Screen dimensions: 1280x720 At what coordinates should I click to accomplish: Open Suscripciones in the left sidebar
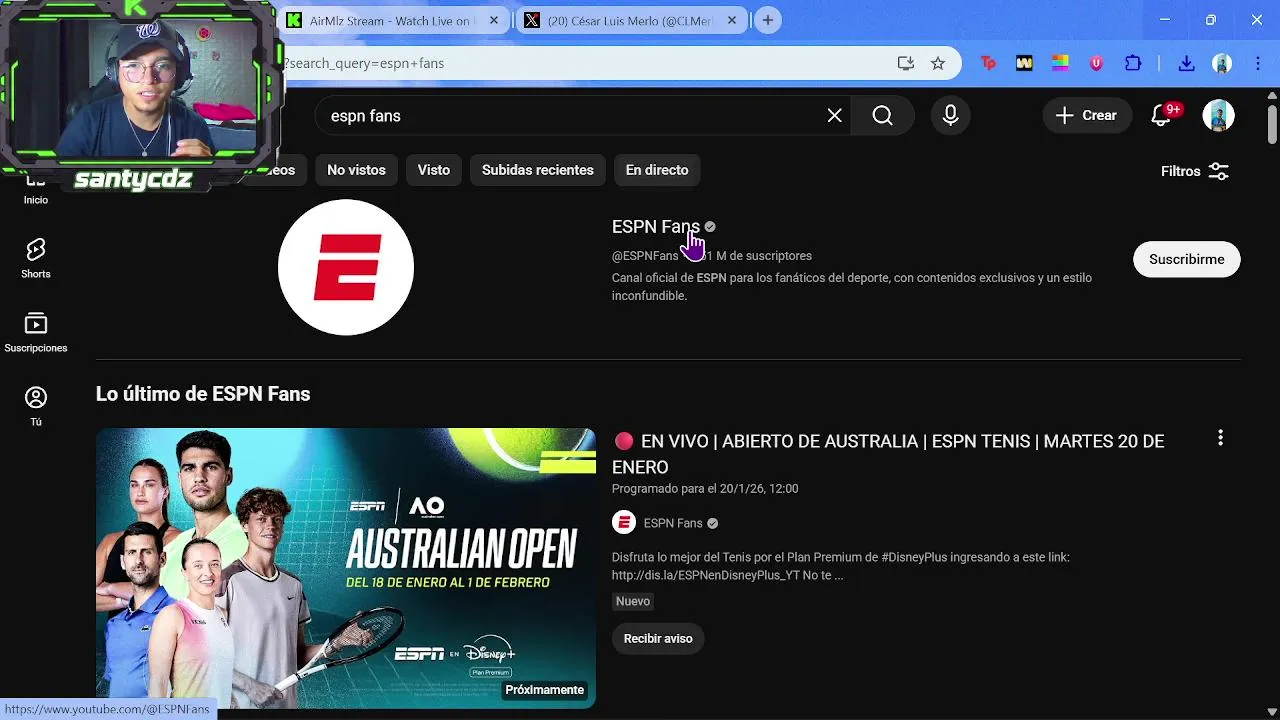36,333
